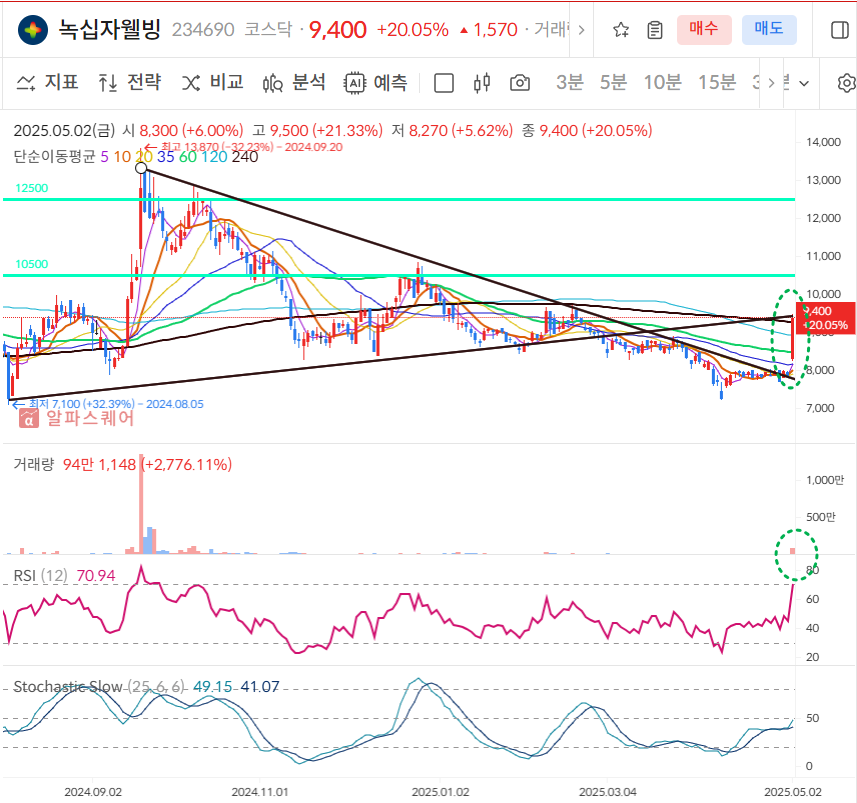Click the 2025.05.02 date axis label

click(x=793, y=792)
